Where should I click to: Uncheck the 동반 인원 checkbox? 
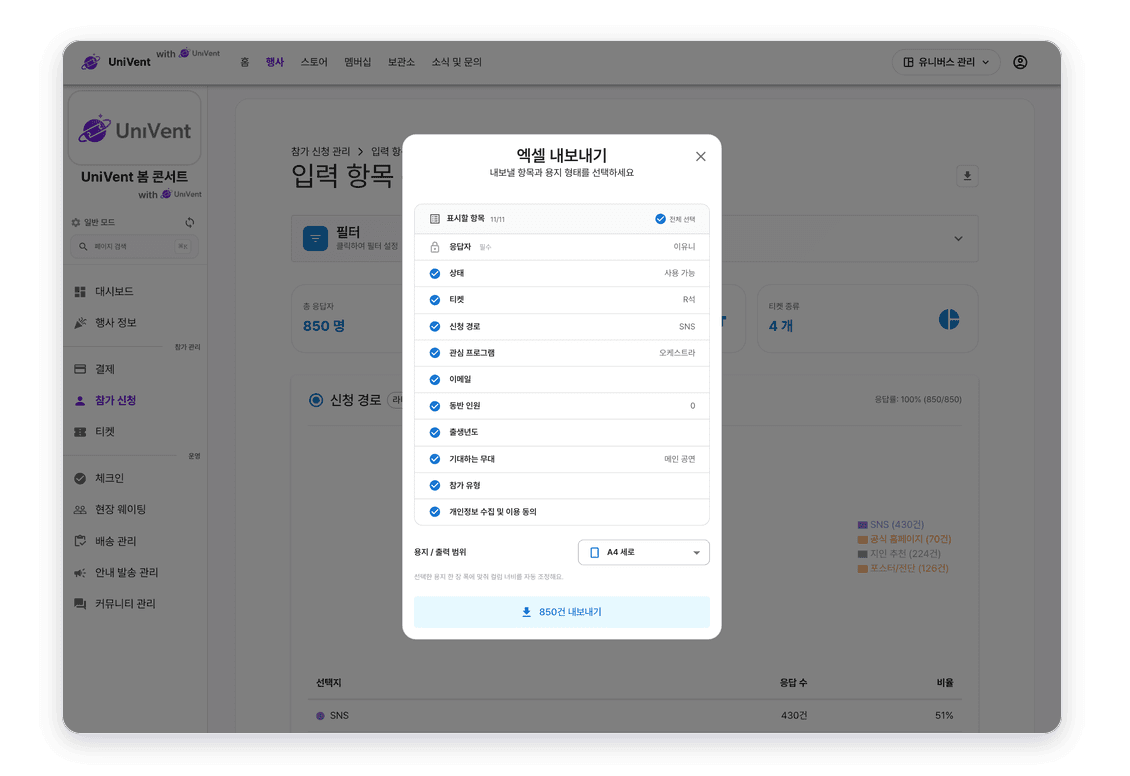click(435, 406)
